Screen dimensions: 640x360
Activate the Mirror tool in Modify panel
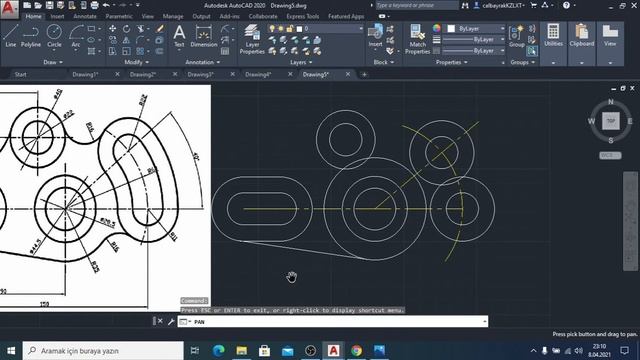[126, 40]
